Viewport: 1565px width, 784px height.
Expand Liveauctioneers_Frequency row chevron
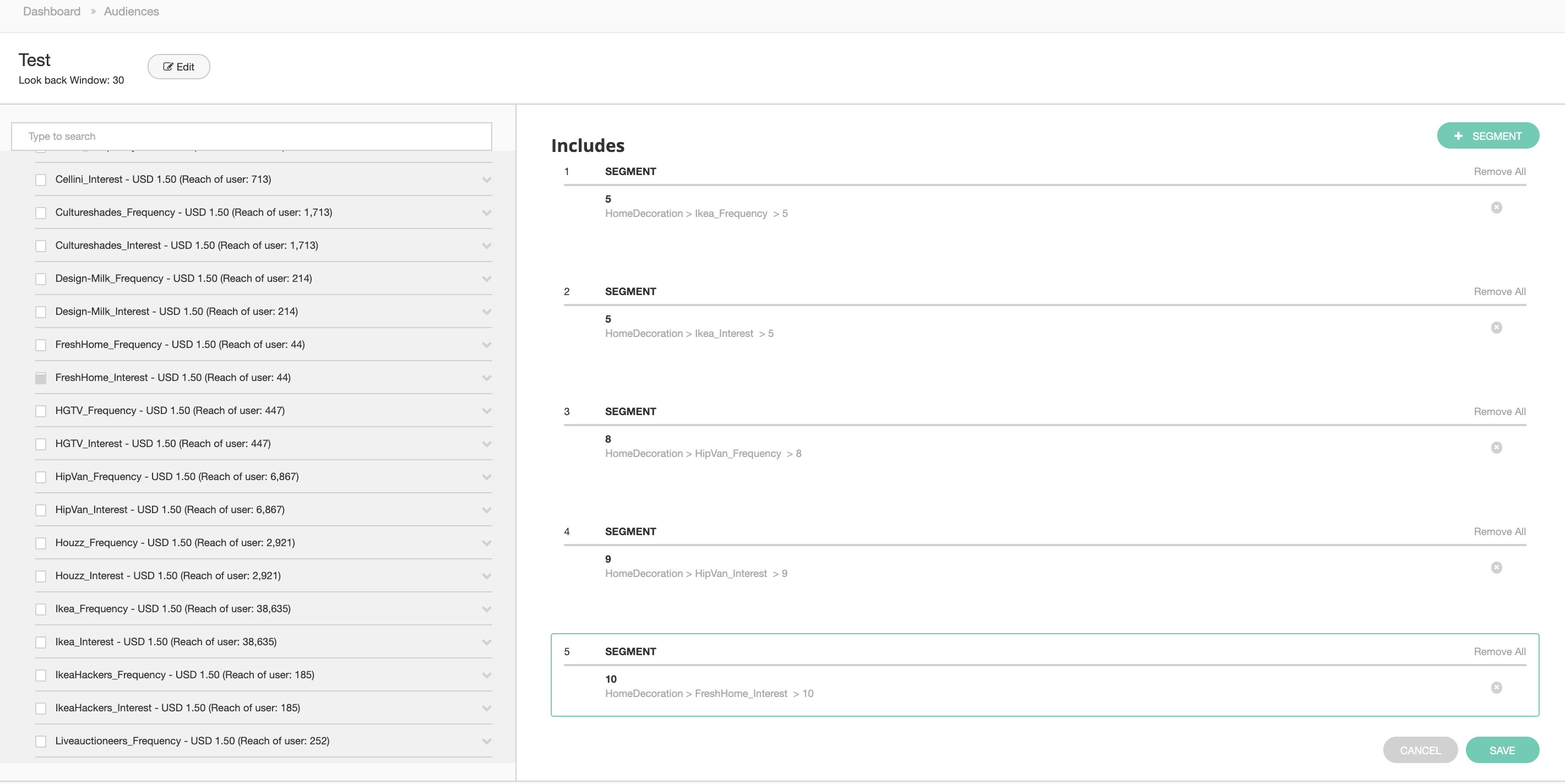click(x=486, y=742)
